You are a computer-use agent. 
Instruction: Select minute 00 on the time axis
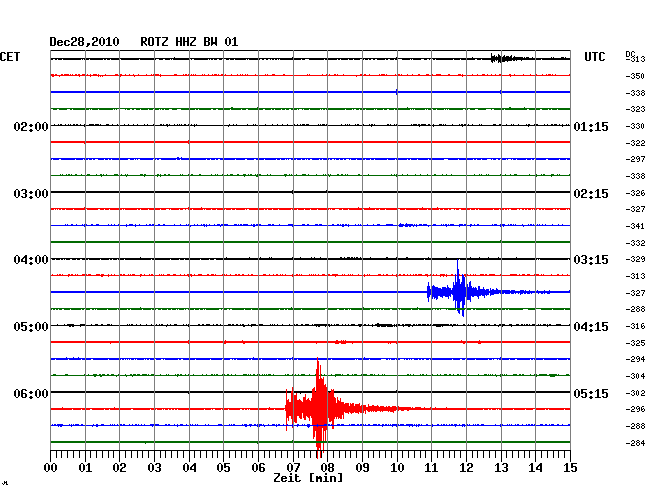(x=51, y=467)
